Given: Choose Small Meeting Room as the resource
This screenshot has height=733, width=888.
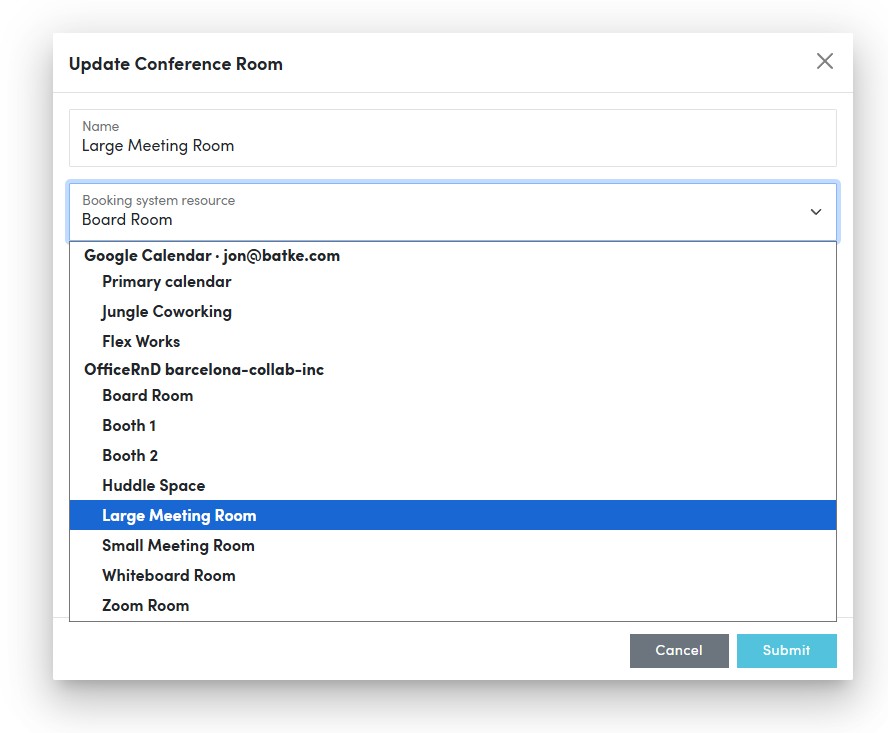Looking at the screenshot, I should (178, 545).
